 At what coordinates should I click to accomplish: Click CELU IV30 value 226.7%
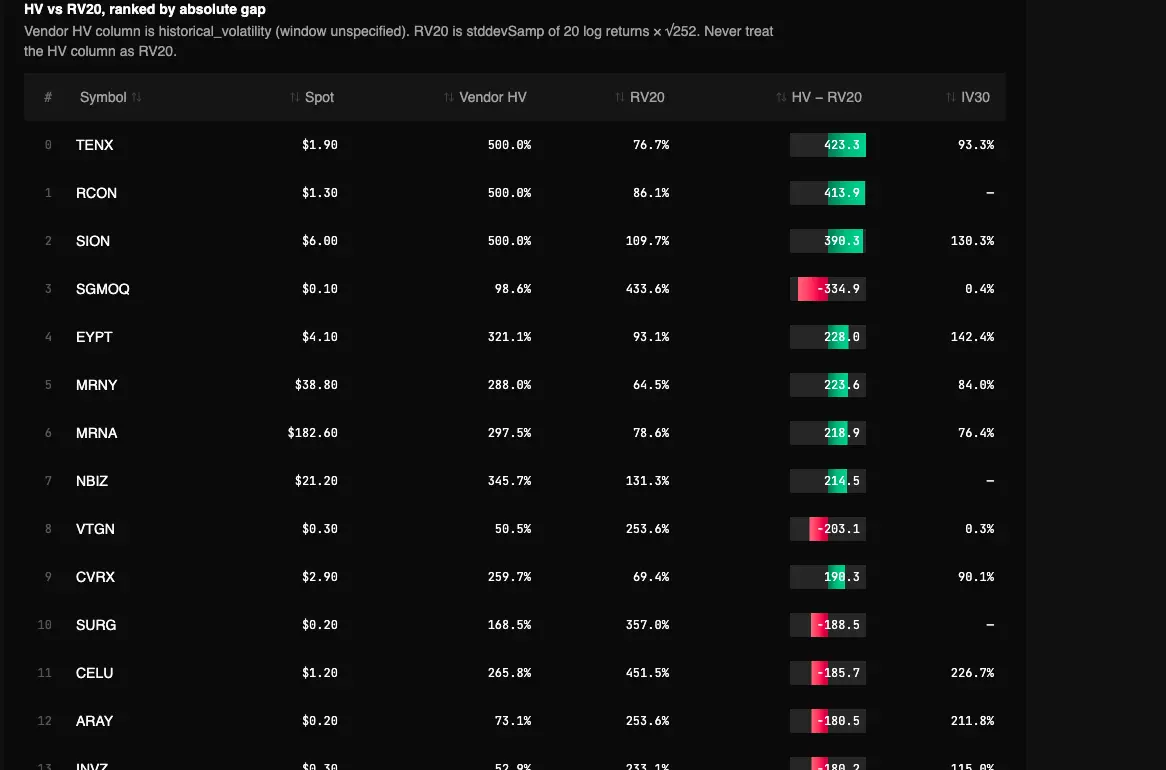(x=973, y=673)
